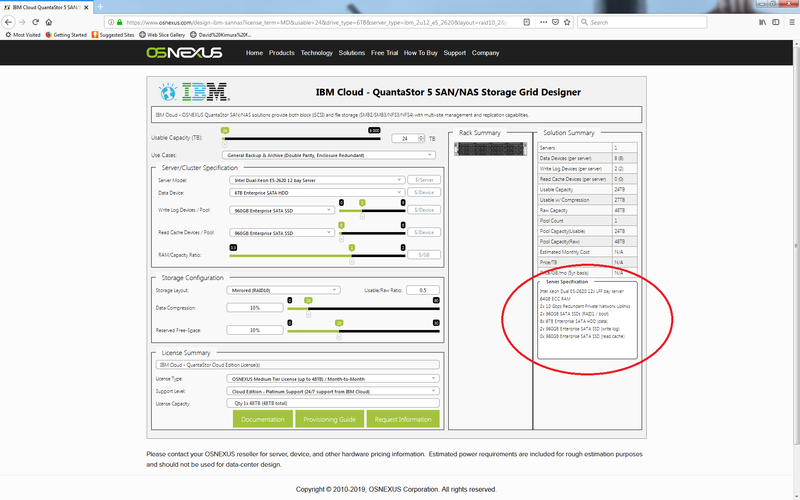Image resolution: width=800 pixels, height=500 pixels.
Task: Open the Support menu item
Action: pyautogui.click(x=455, y=53)
